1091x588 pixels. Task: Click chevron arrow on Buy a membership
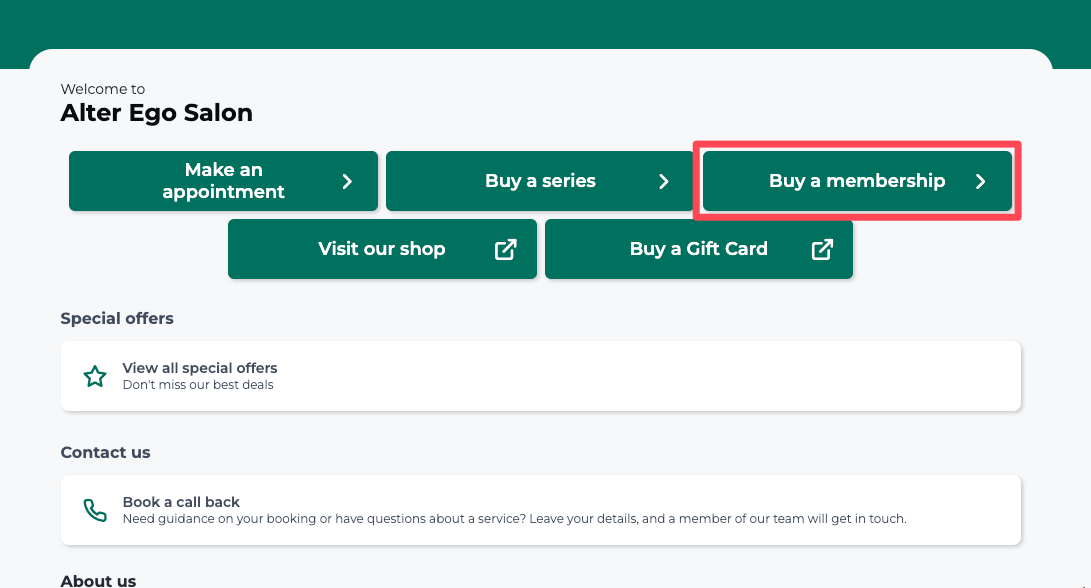980,182
